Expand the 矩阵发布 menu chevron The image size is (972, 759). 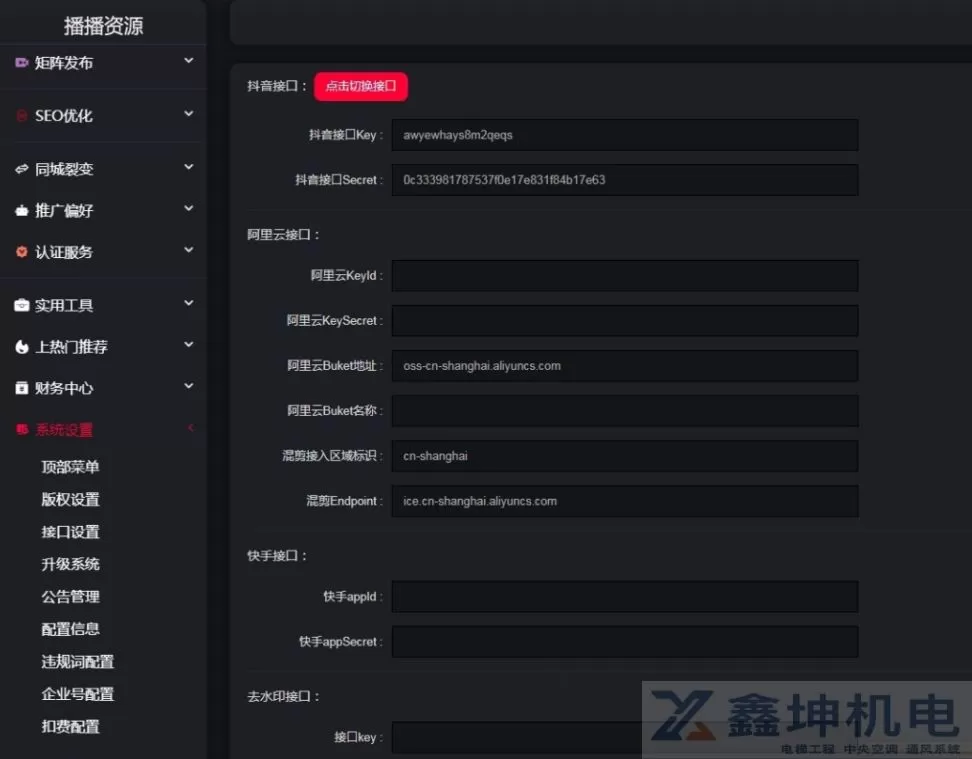189,62
